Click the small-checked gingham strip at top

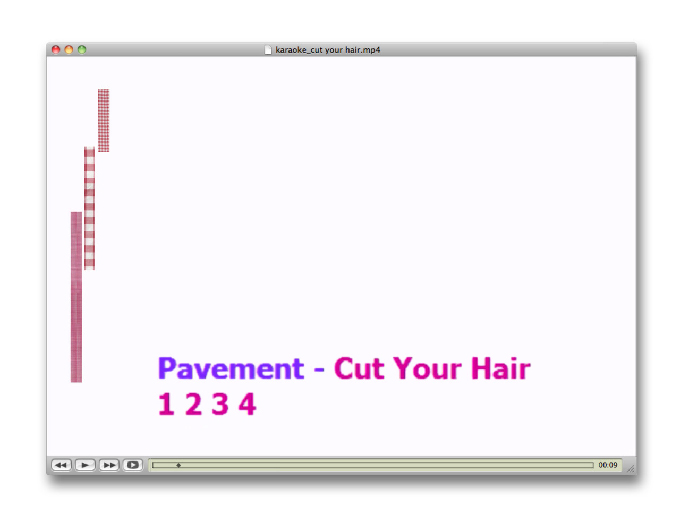[103, 121]
